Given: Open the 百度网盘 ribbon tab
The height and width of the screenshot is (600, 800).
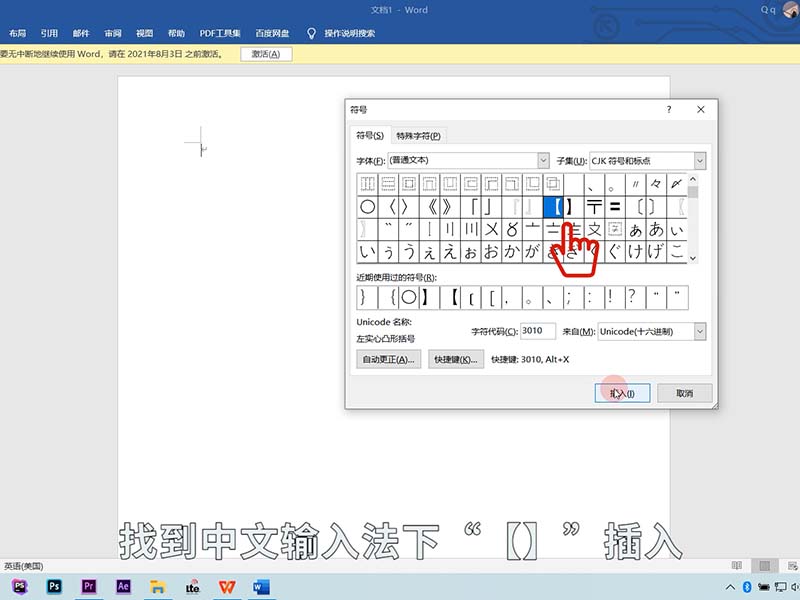Looking at the screenshot, I should point(272,34).
